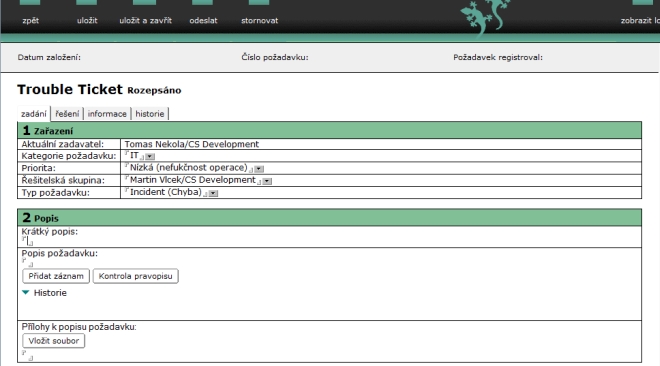
Task: Open the Kategorie požadavku dropdown arrow
Action: [150, 156]
